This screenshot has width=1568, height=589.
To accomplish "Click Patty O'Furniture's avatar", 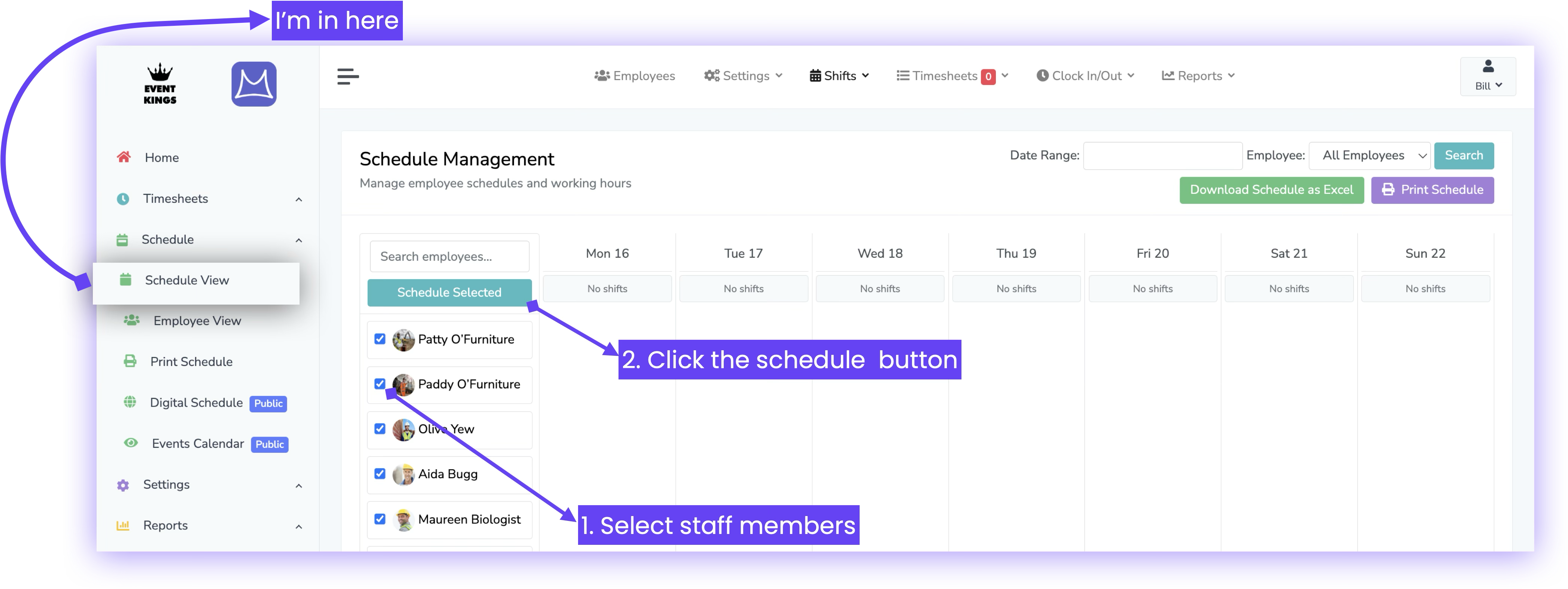I will pyautogui.click(x=403, y=339).
